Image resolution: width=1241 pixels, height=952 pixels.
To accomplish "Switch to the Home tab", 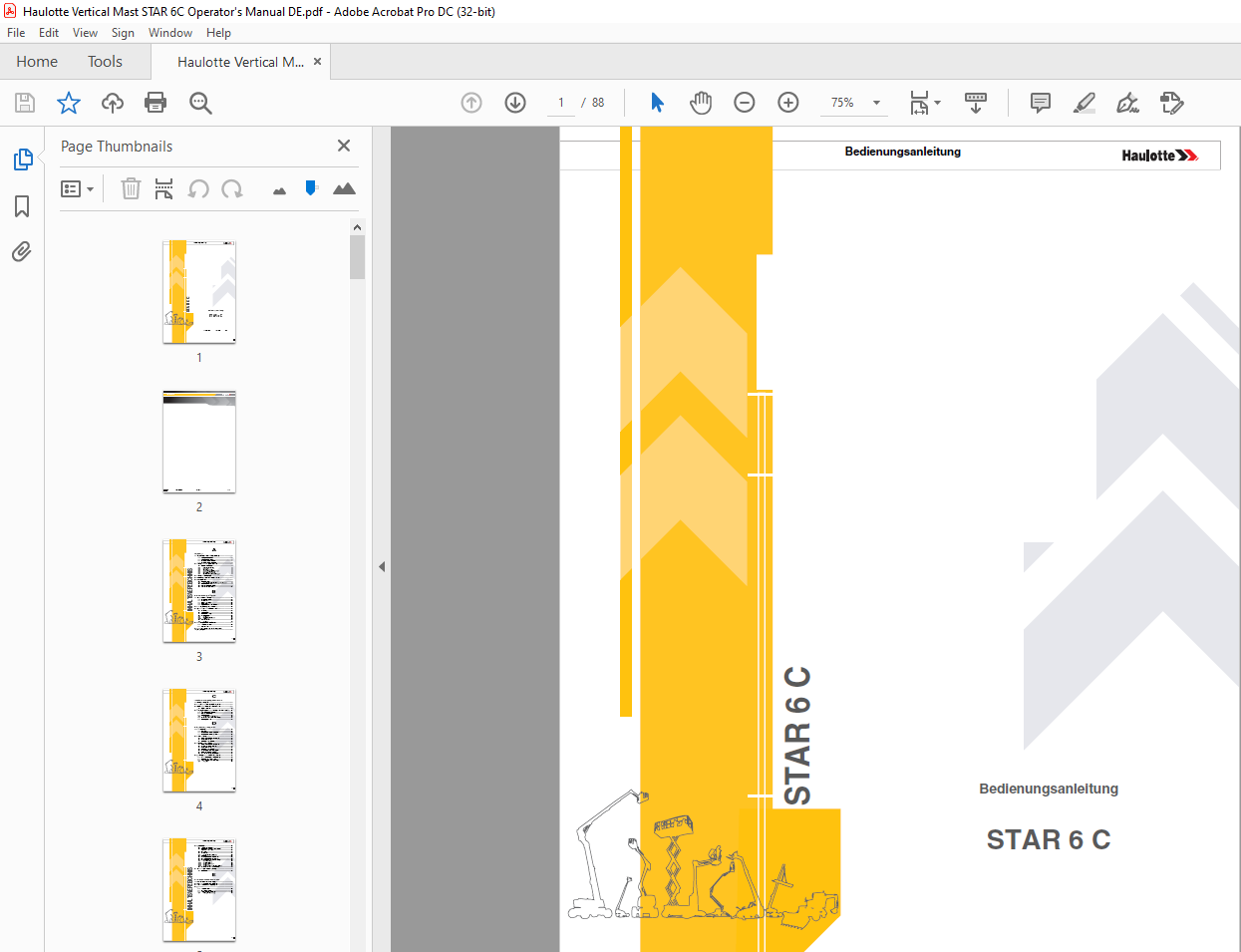I will click(37, 62).
